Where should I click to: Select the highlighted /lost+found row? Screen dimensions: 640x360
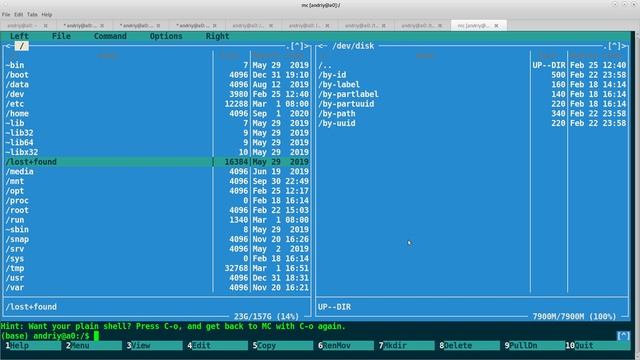point(157,162)
